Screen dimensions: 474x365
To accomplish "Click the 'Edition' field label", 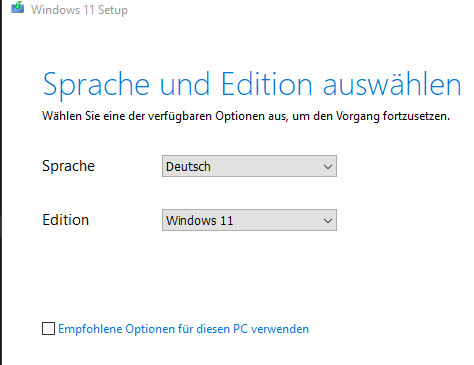I will [x=66, y=220].
